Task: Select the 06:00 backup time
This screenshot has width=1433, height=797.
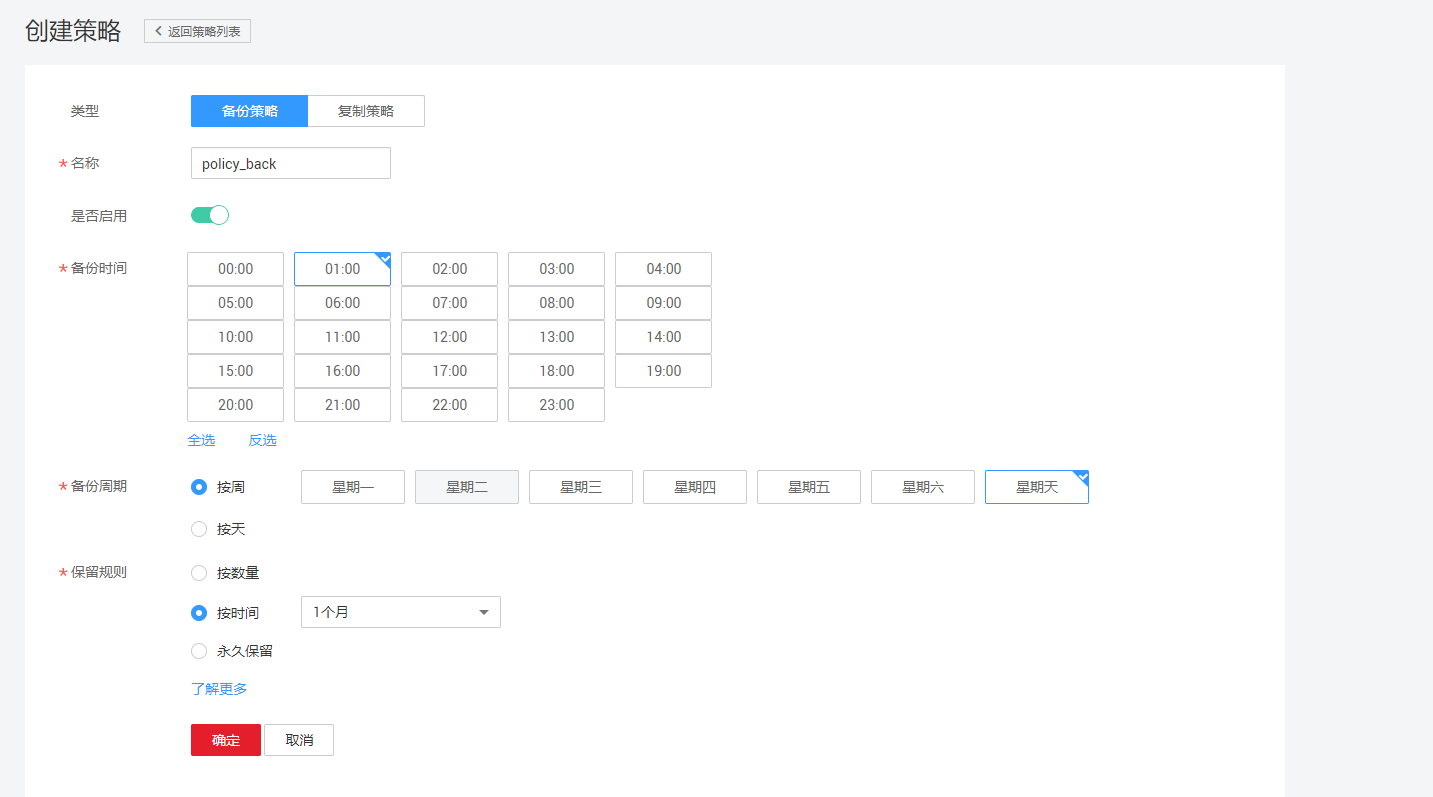Action: 342,303
